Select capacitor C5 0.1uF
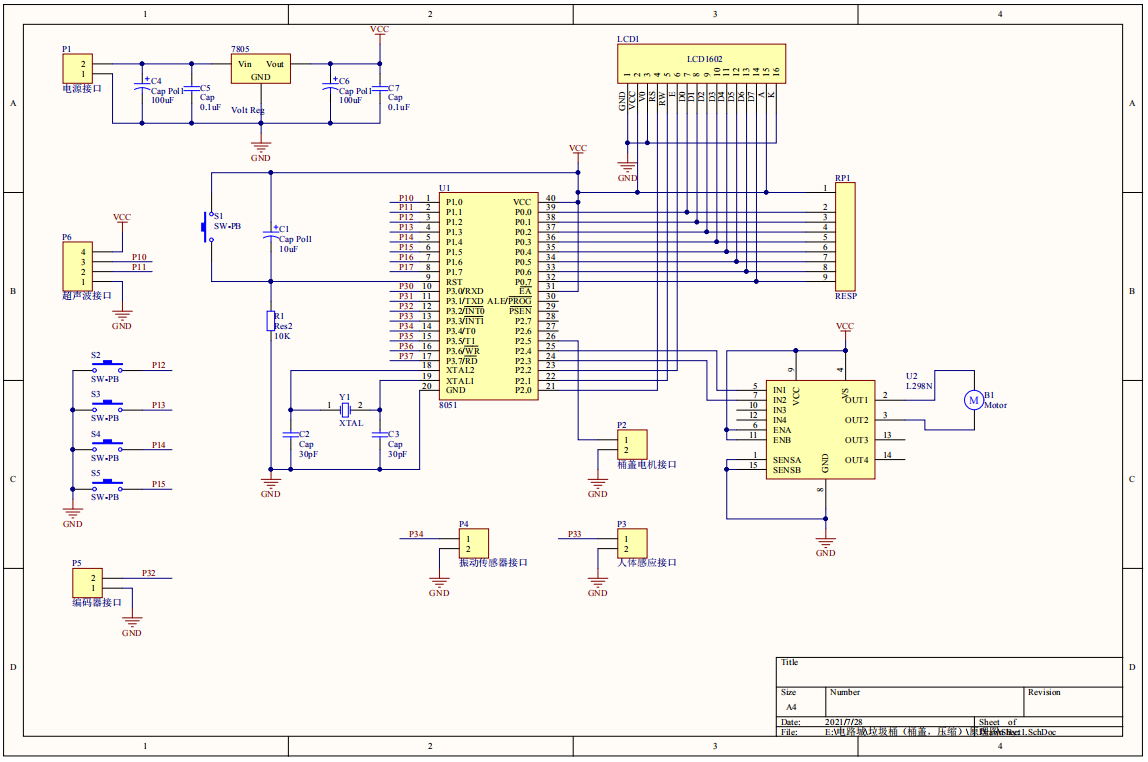Viewport: 1148px width, 762px height. (192, 88)
